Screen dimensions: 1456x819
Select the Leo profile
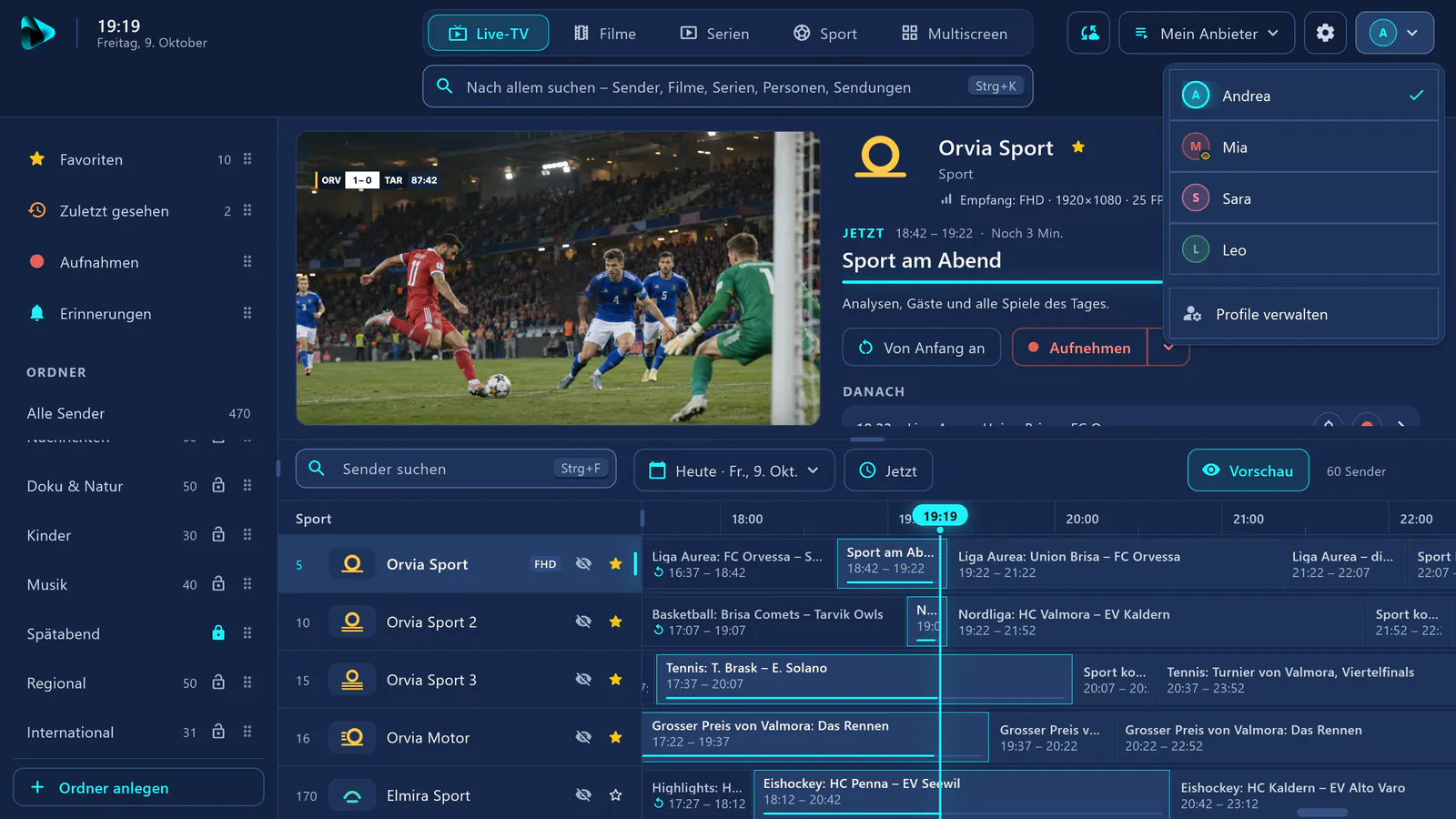pyautogui.click(x=1304, y=249)
